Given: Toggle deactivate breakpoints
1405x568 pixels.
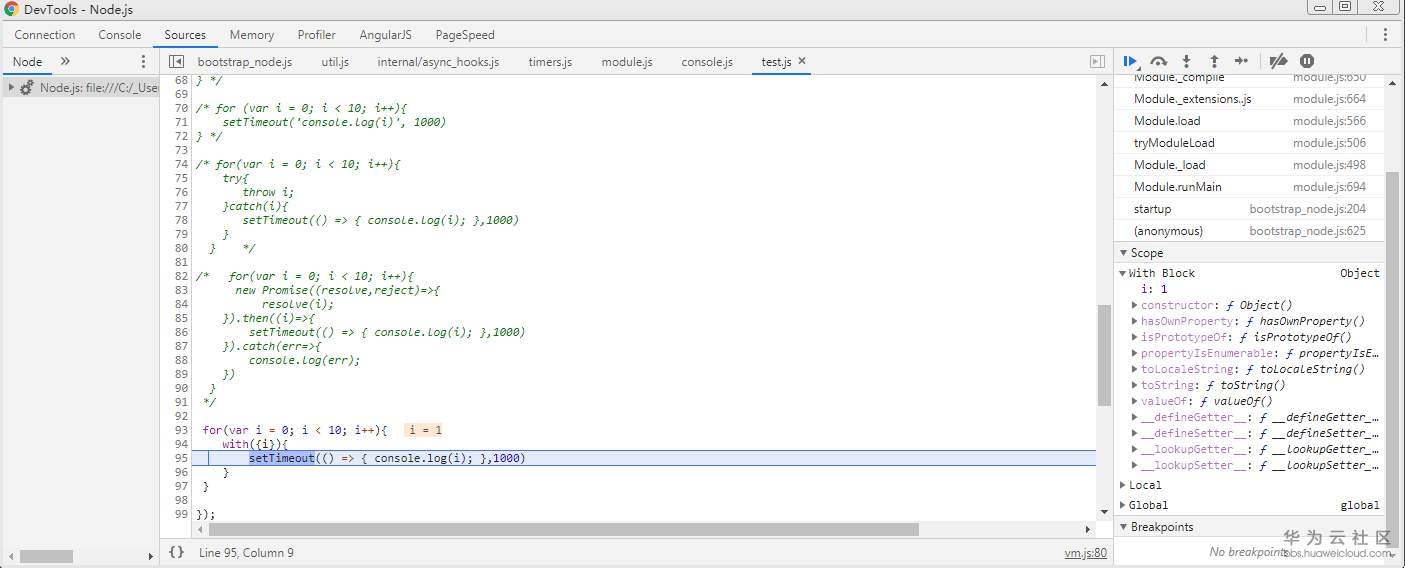Looking at the screenshot, I should point(1278,61).
